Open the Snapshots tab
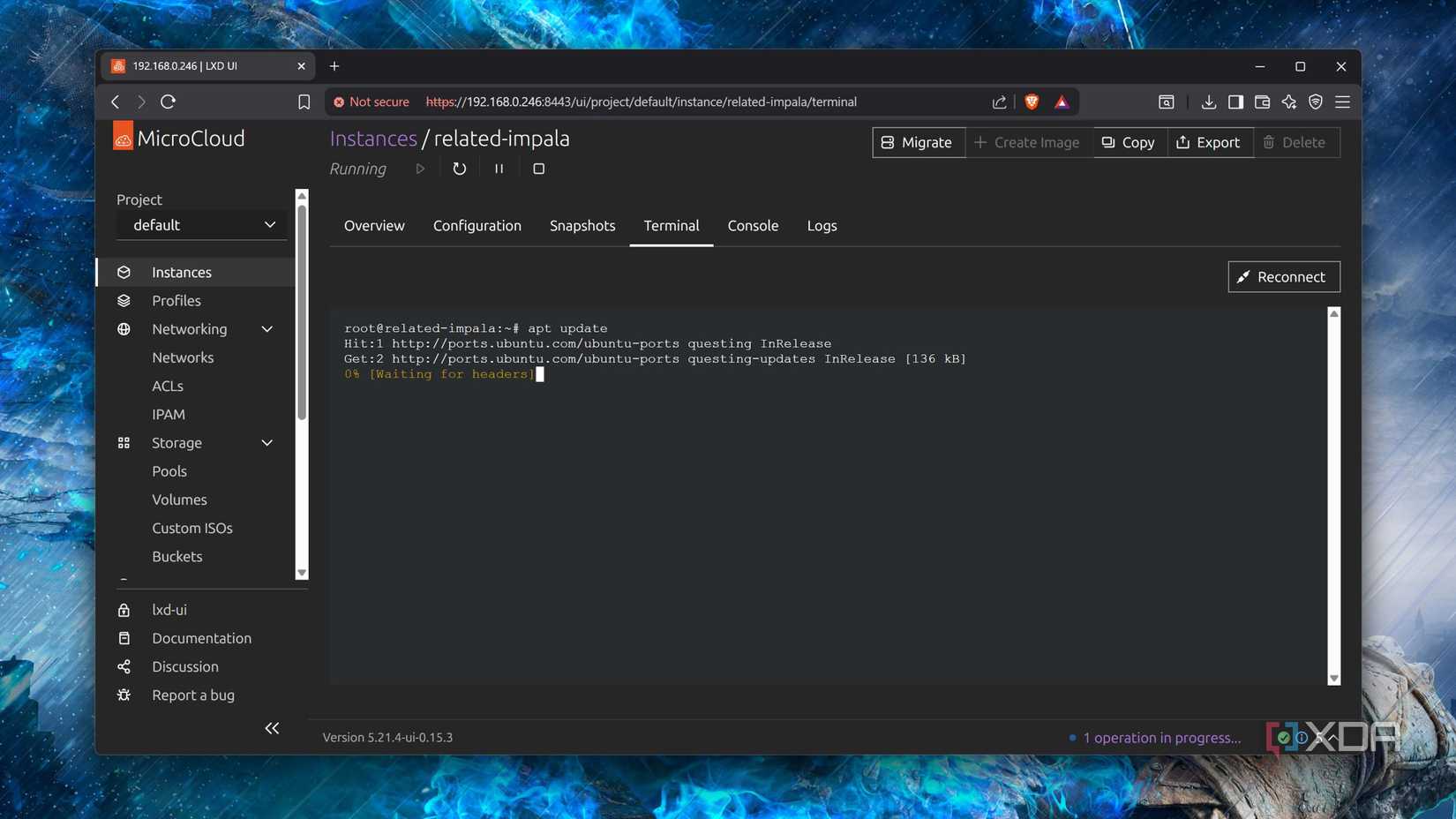 click(582, 225)
